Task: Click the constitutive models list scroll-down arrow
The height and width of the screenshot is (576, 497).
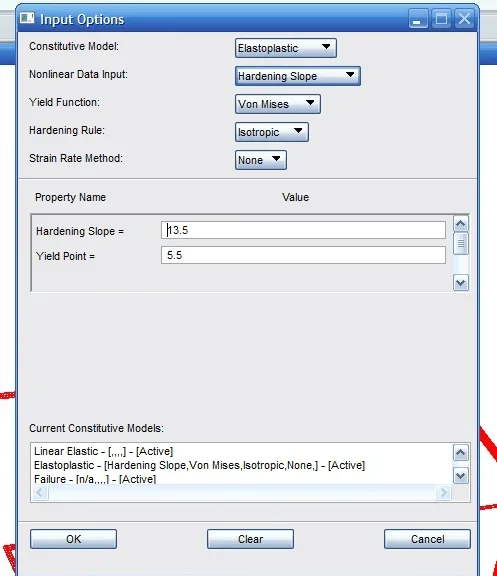Action: coord(461,476)
